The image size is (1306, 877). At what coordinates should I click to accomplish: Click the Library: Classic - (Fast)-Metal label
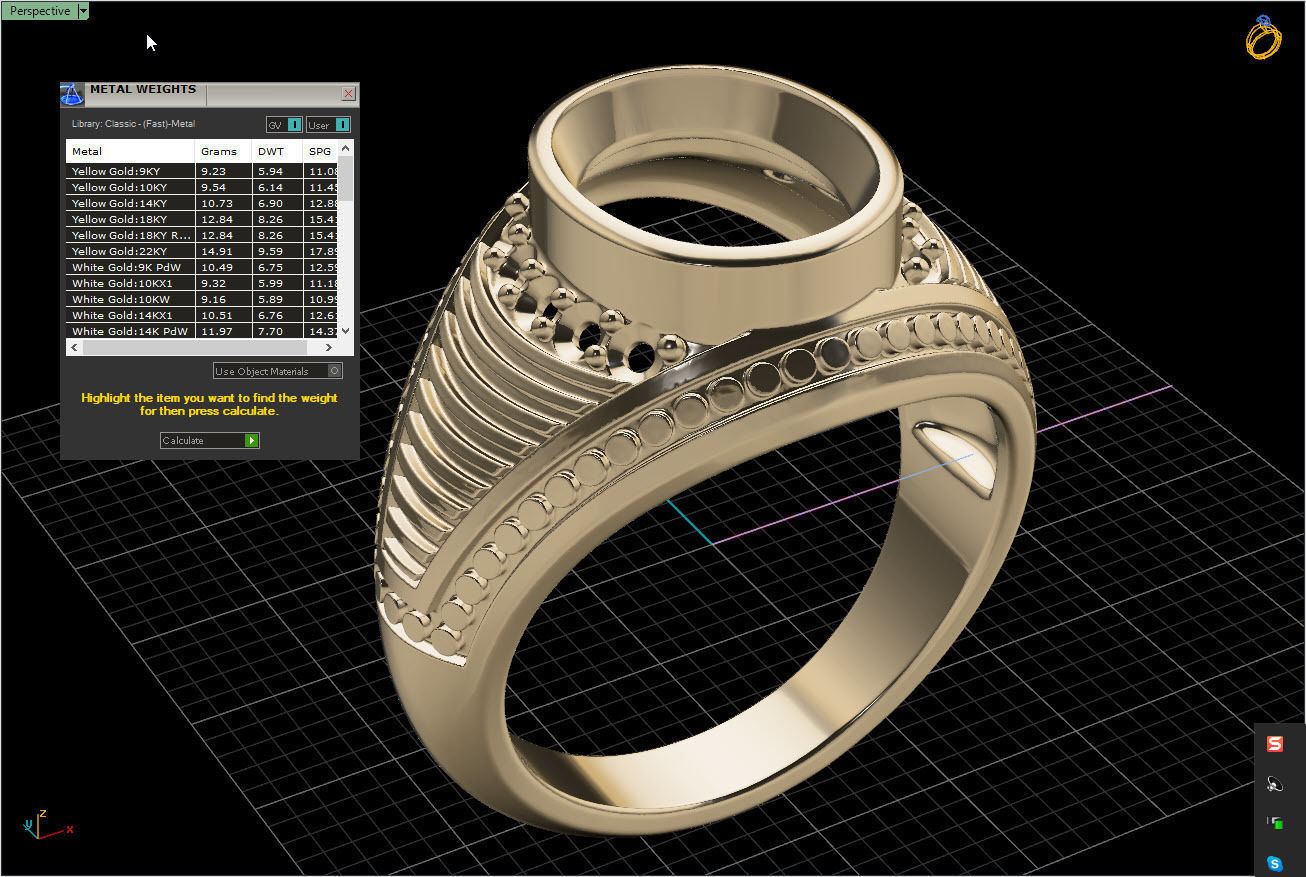click(133, 124)
